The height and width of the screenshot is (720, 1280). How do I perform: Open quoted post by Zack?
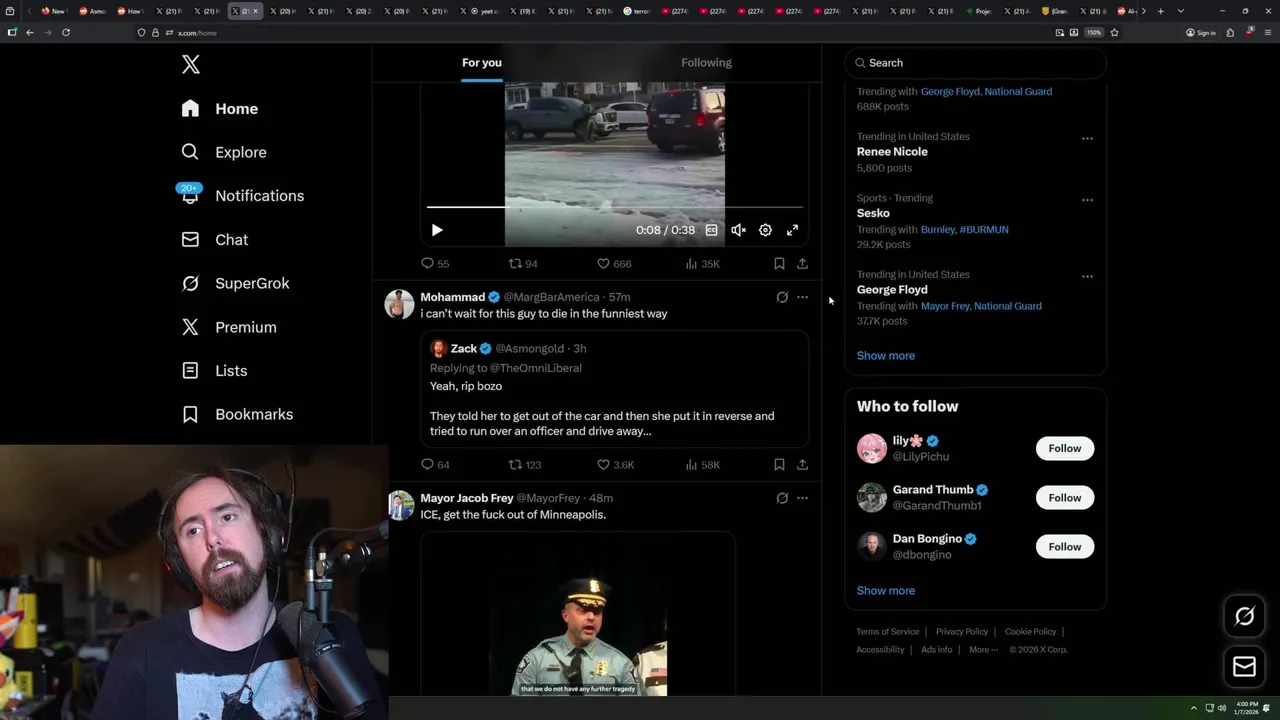click(614, 389)
